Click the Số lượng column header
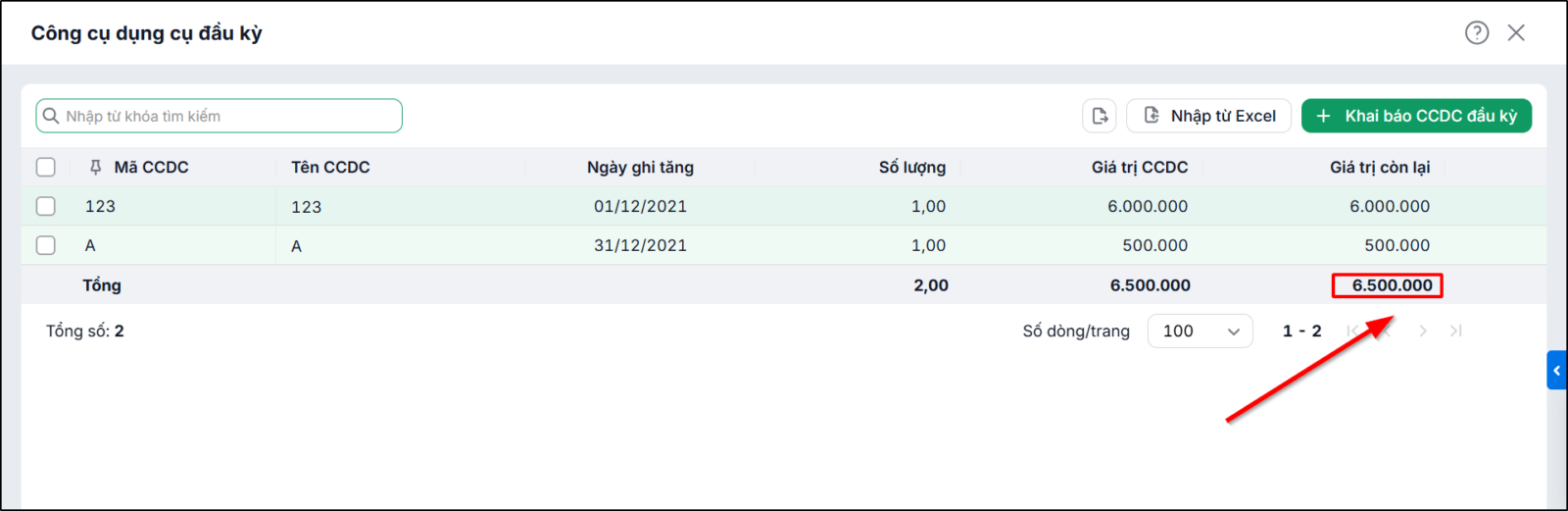The height and width of the screenshot is (511, 1568). [911, 168]
